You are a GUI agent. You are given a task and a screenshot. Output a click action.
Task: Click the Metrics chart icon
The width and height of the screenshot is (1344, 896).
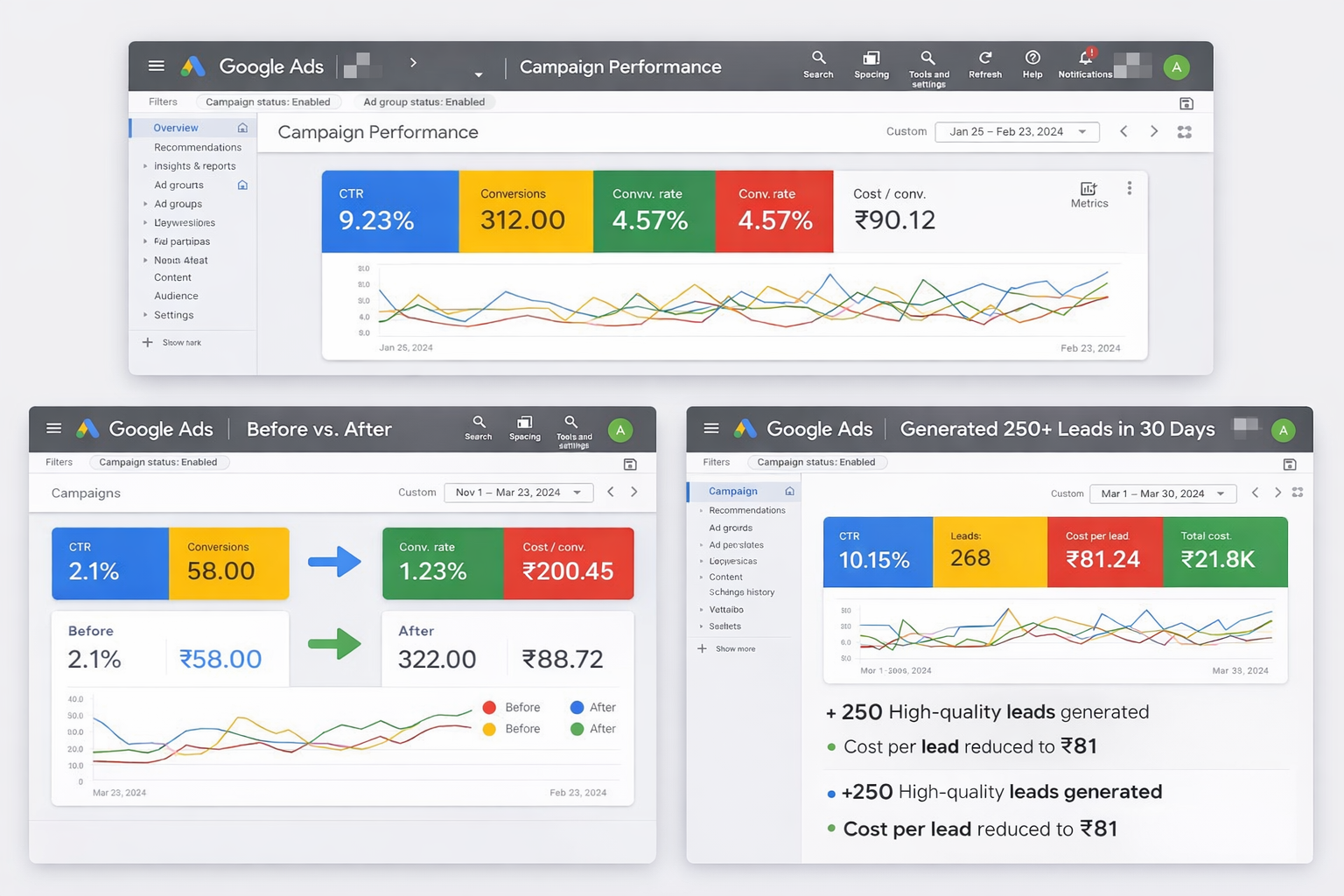point(1088,189)
